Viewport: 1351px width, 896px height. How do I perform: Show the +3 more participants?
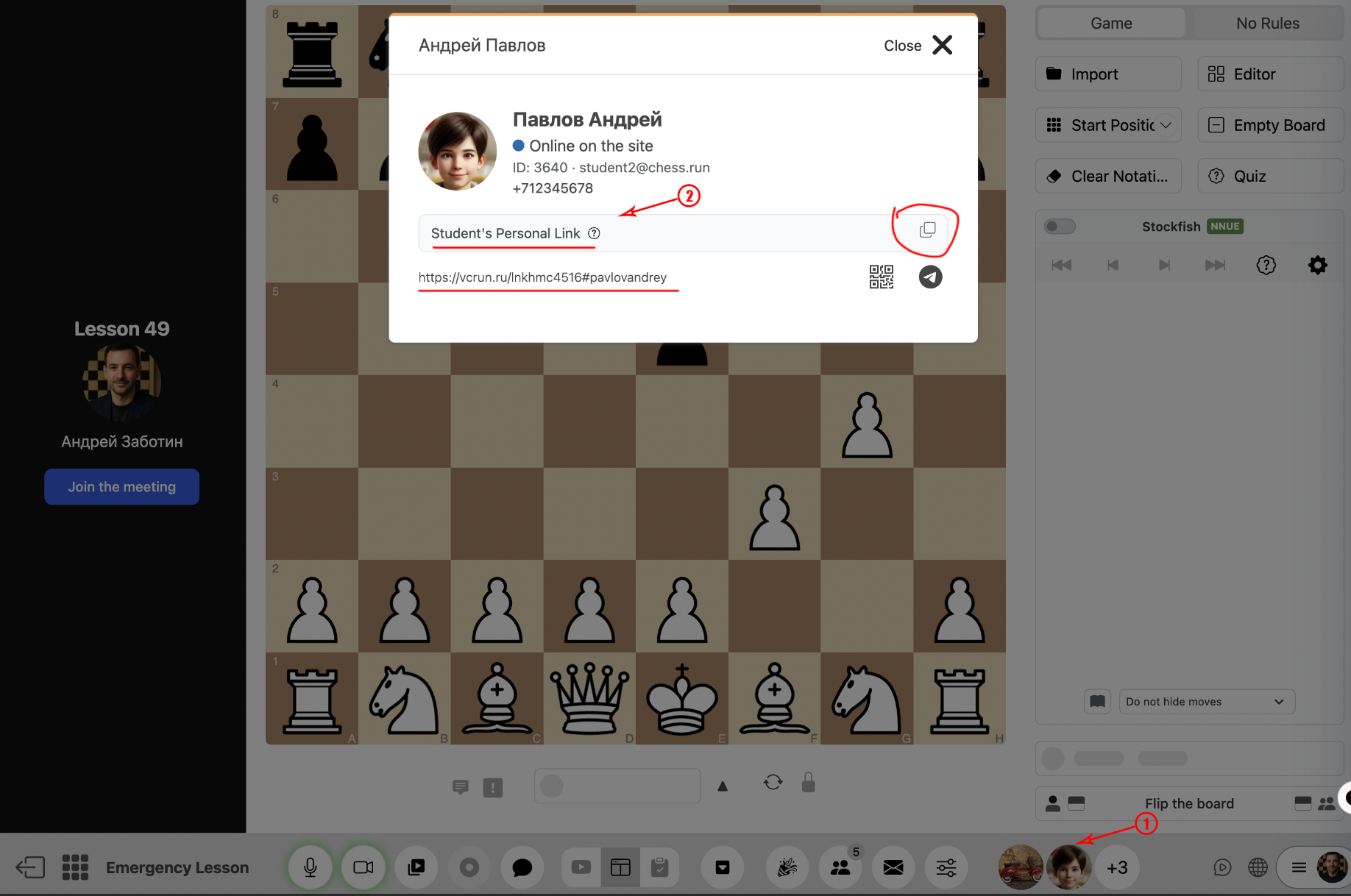click(1117, 867)
